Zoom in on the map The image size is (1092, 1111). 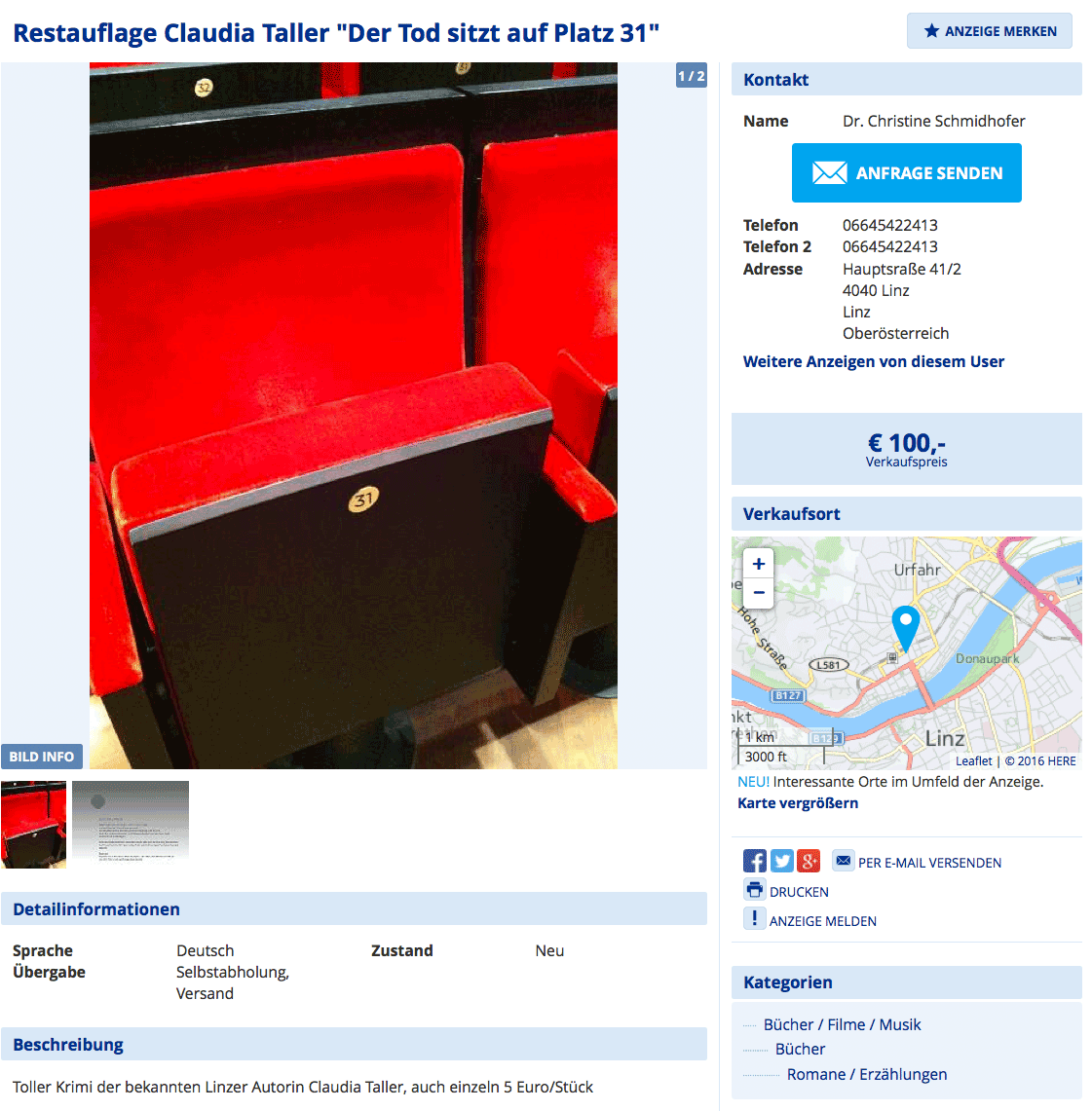[759, 564]
